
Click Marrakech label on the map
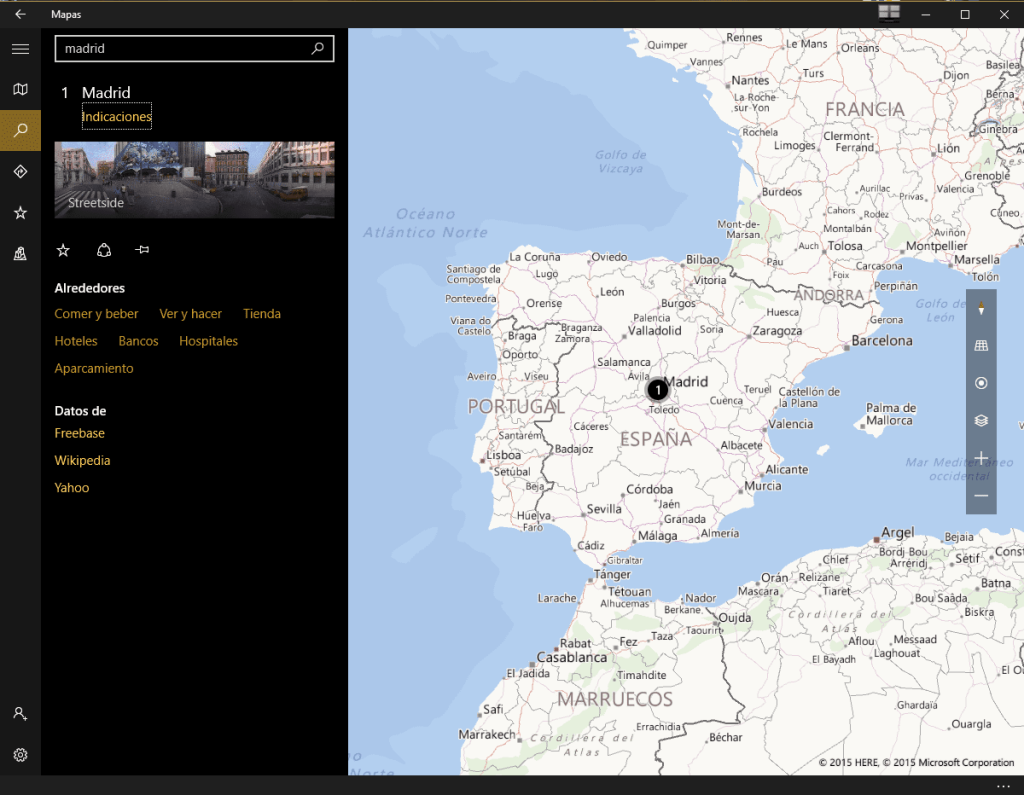coord(487,734)
